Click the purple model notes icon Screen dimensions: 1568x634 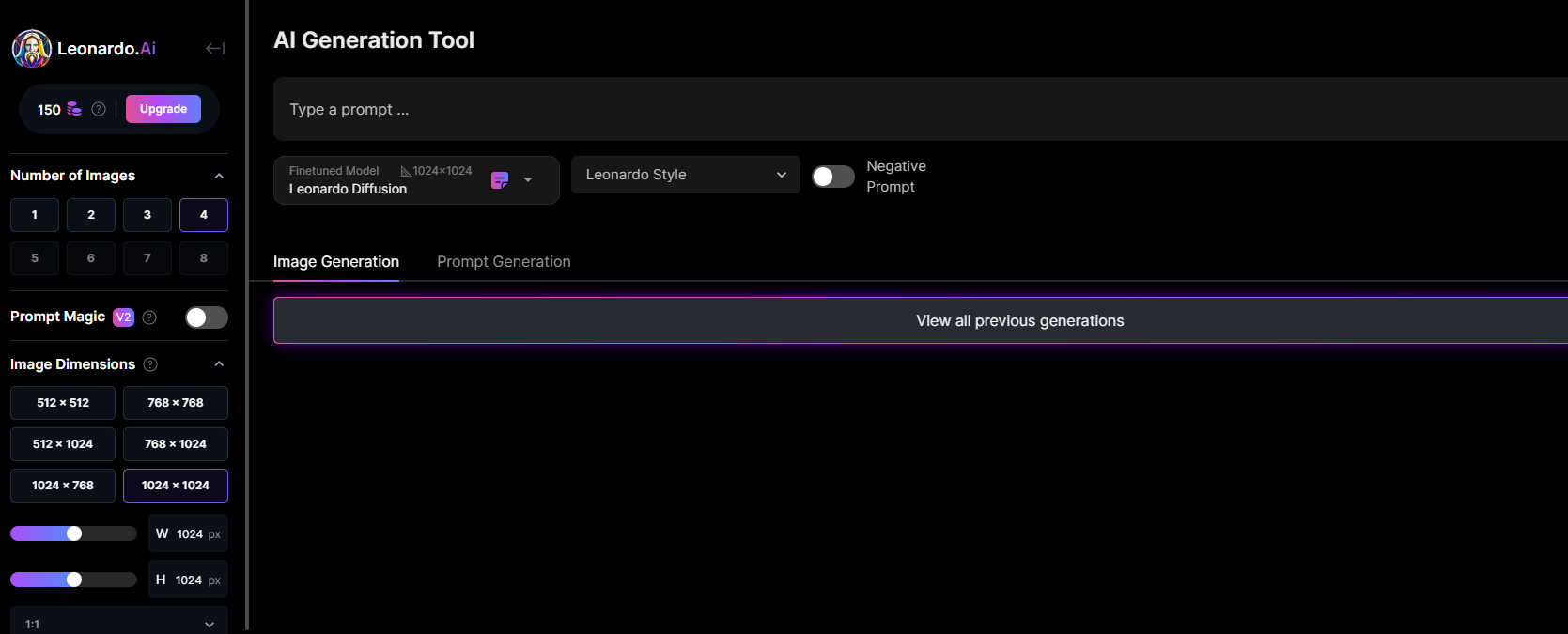click(x=500, y=180)
